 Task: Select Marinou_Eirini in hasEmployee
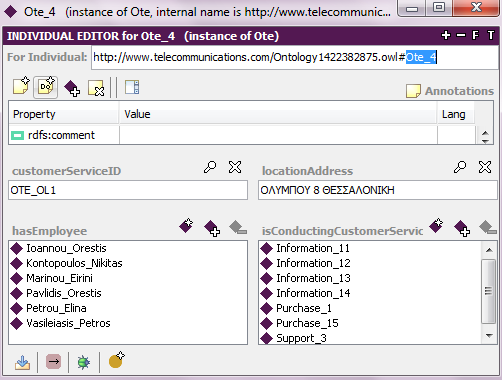pyautogui.click(x=59, y=278)
